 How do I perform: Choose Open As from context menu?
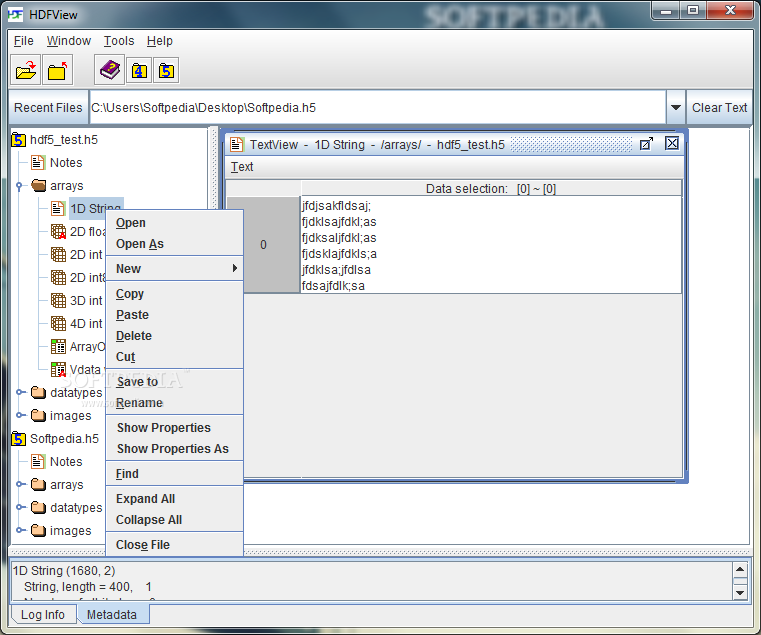click(174, 244)
